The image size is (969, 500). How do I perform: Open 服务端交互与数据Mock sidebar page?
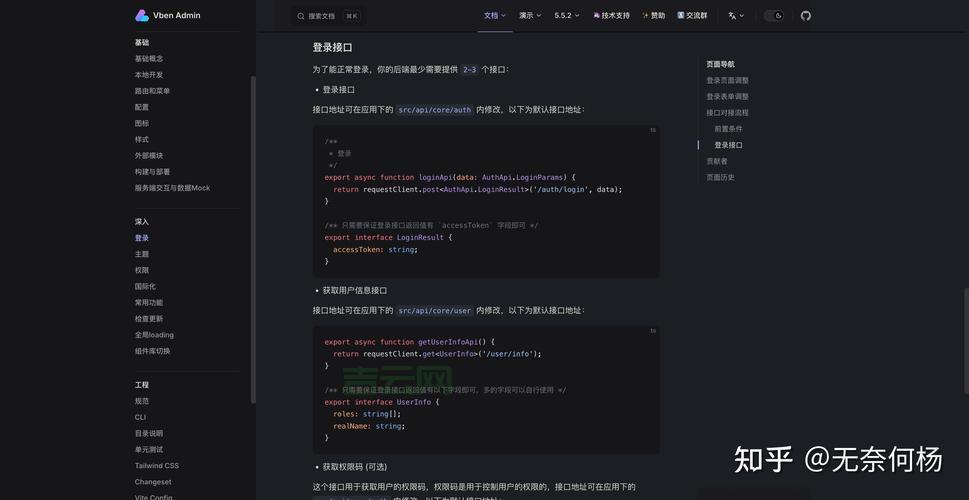(172, 188)
